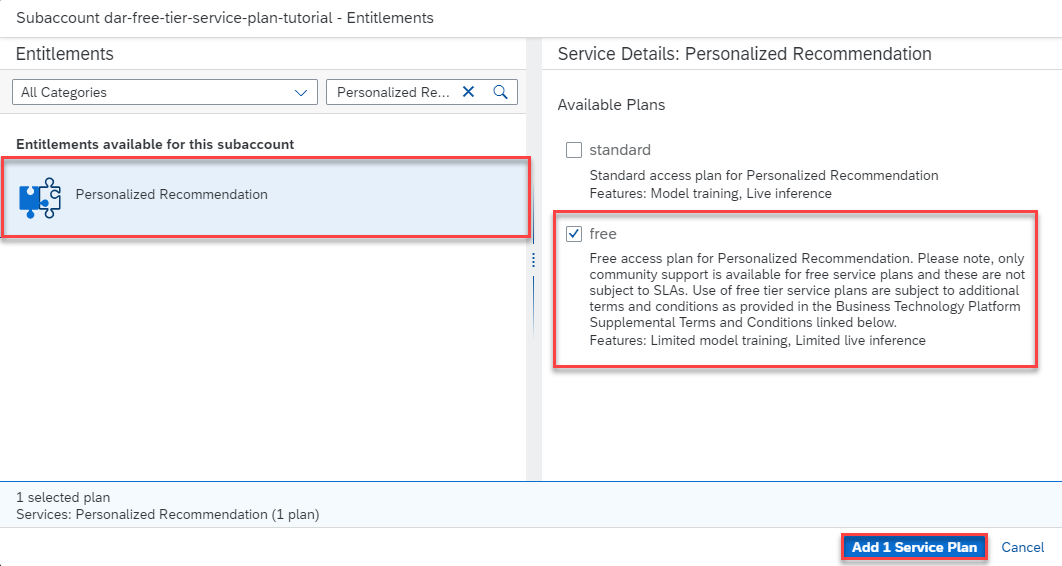Click into the entitlements search field

pos(394,92)
